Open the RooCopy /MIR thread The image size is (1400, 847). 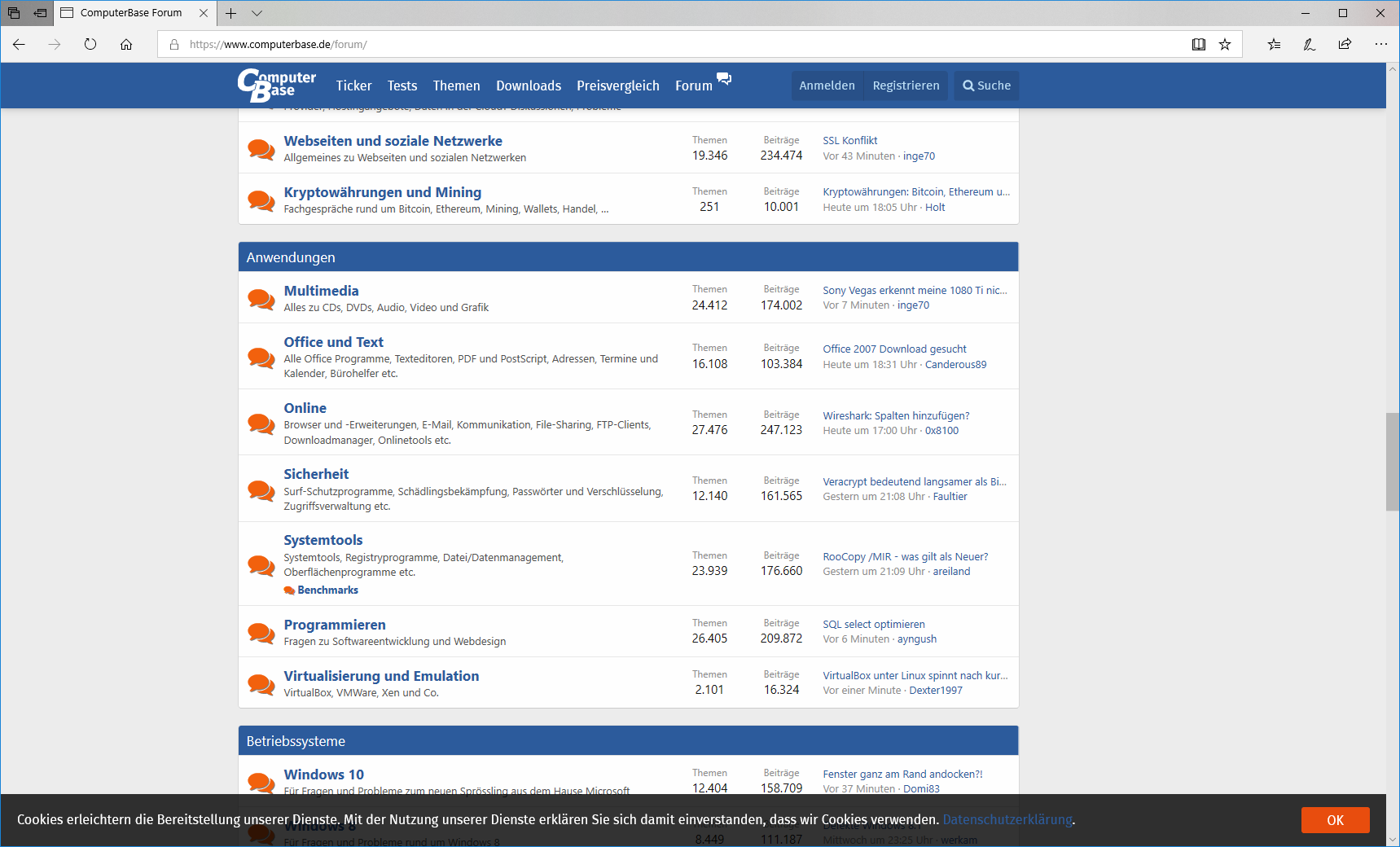[x=905, y=557]
